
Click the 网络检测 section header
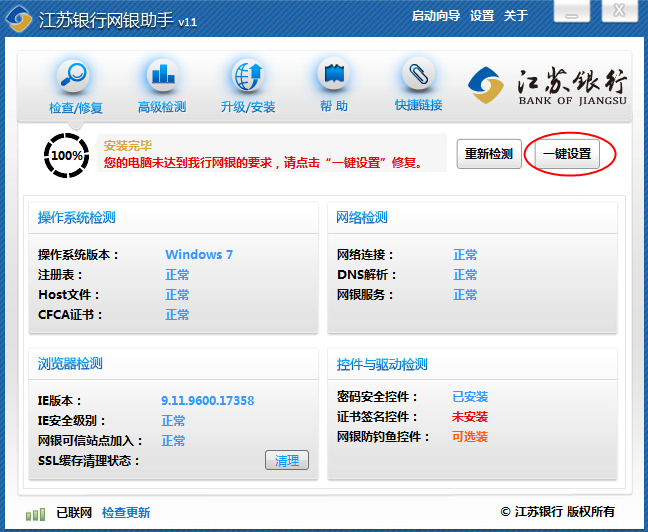coord(362,217)
